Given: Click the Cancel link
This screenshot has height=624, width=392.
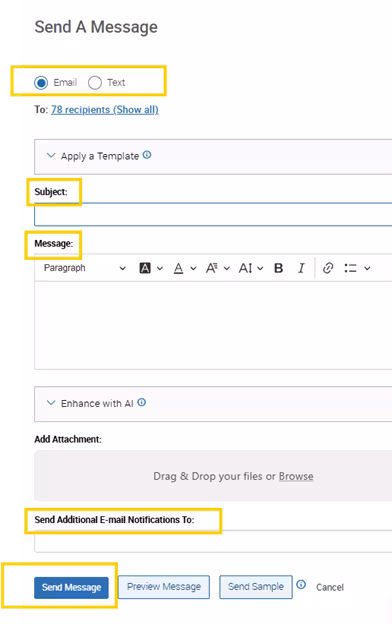Looking at the screenshot, I should pos(330,587).
